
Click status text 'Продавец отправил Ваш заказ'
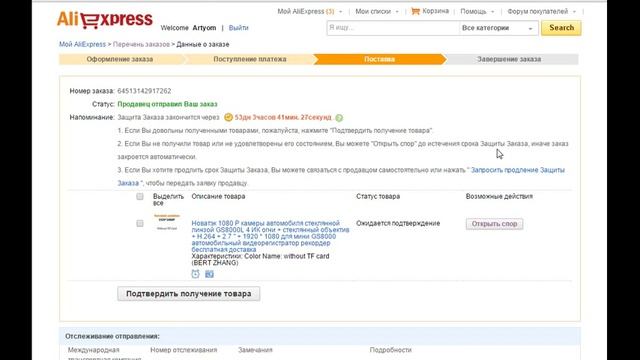pos(167,104)
